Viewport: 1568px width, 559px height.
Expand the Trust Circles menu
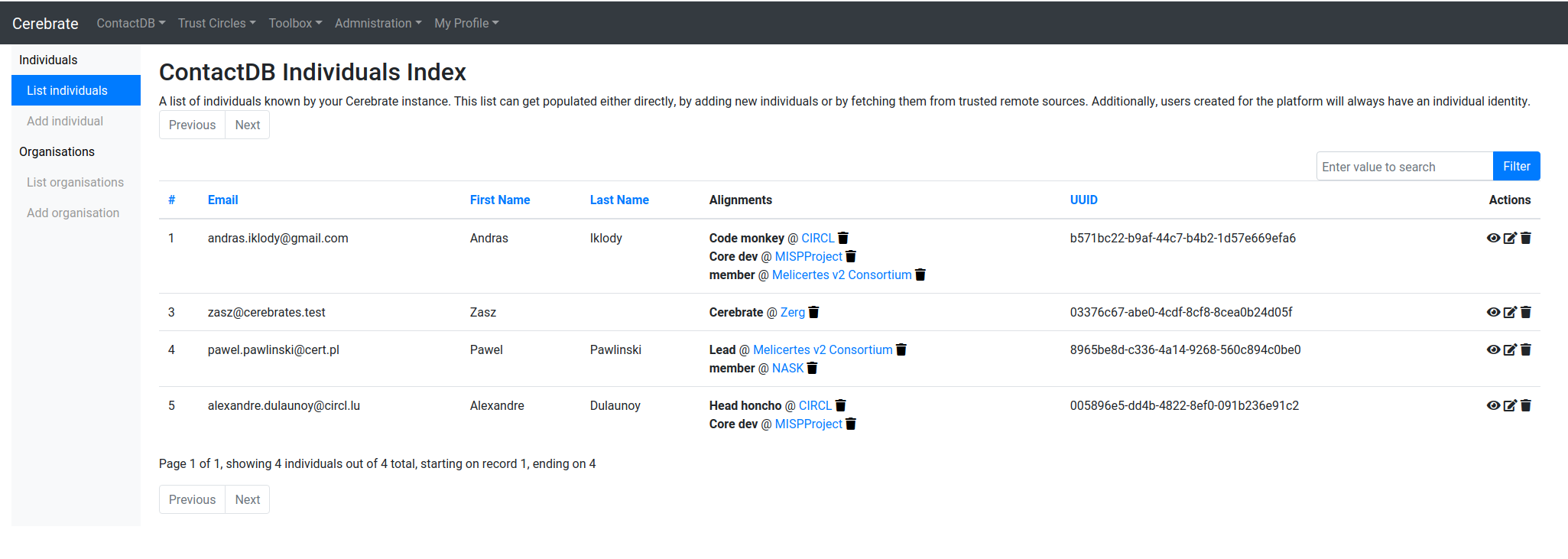(216, 23)
